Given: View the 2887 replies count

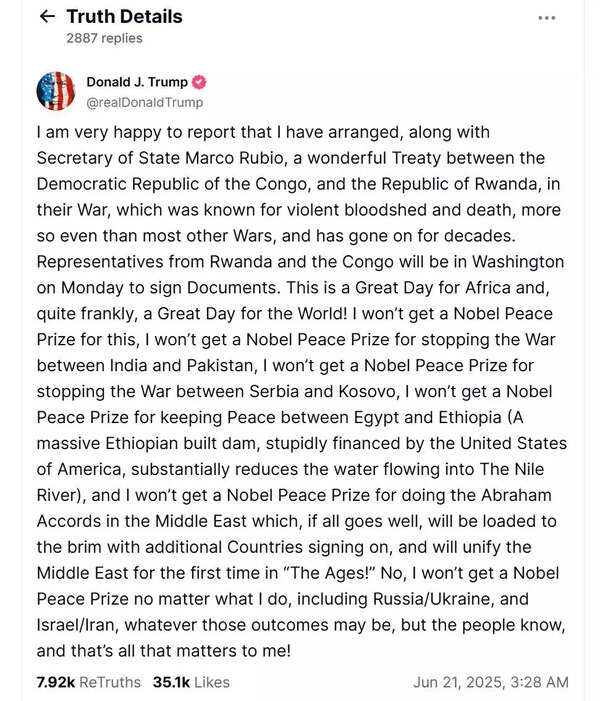Looking at the screenshot, I should coord(104,38).
